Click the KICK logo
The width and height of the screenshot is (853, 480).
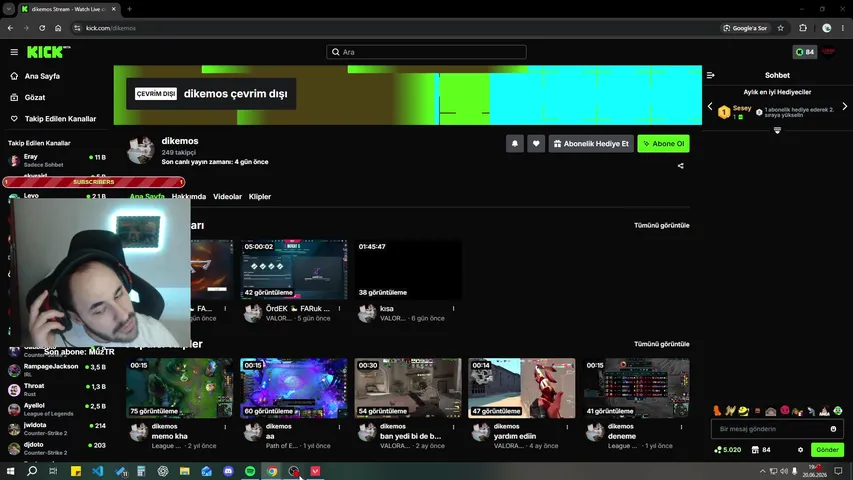(48, 52)
